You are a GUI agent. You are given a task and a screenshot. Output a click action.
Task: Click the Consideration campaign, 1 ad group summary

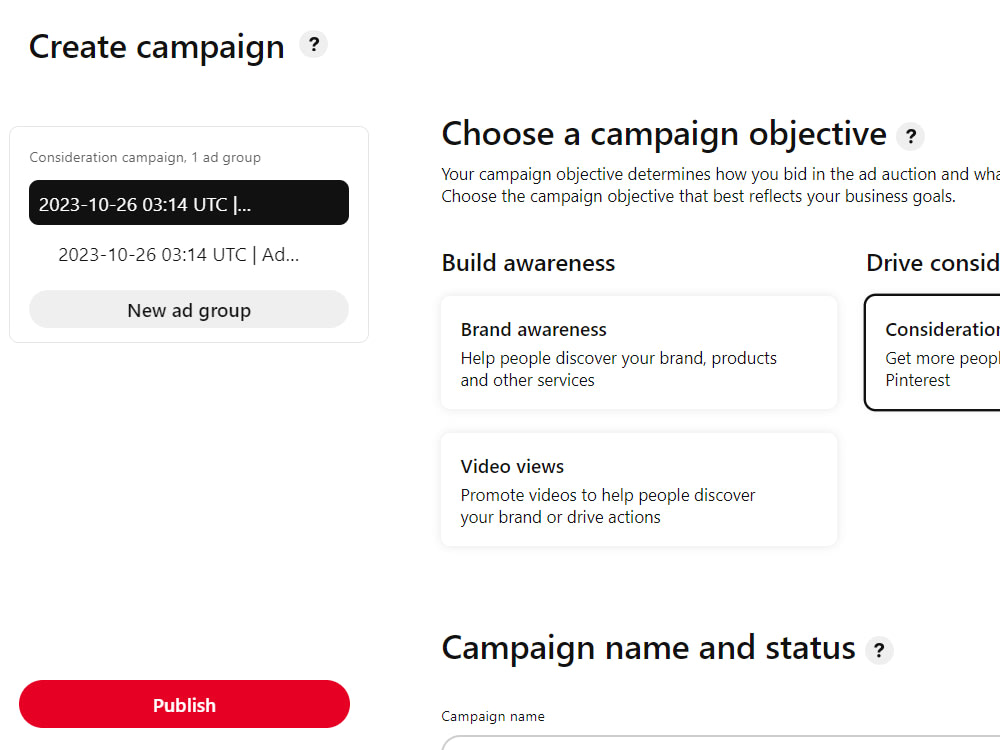coord(145,158)
